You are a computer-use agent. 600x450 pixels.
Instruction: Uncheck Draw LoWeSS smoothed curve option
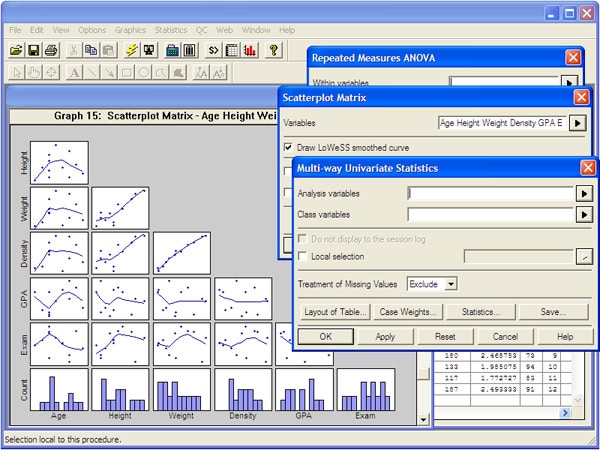(x=289, y=147)
